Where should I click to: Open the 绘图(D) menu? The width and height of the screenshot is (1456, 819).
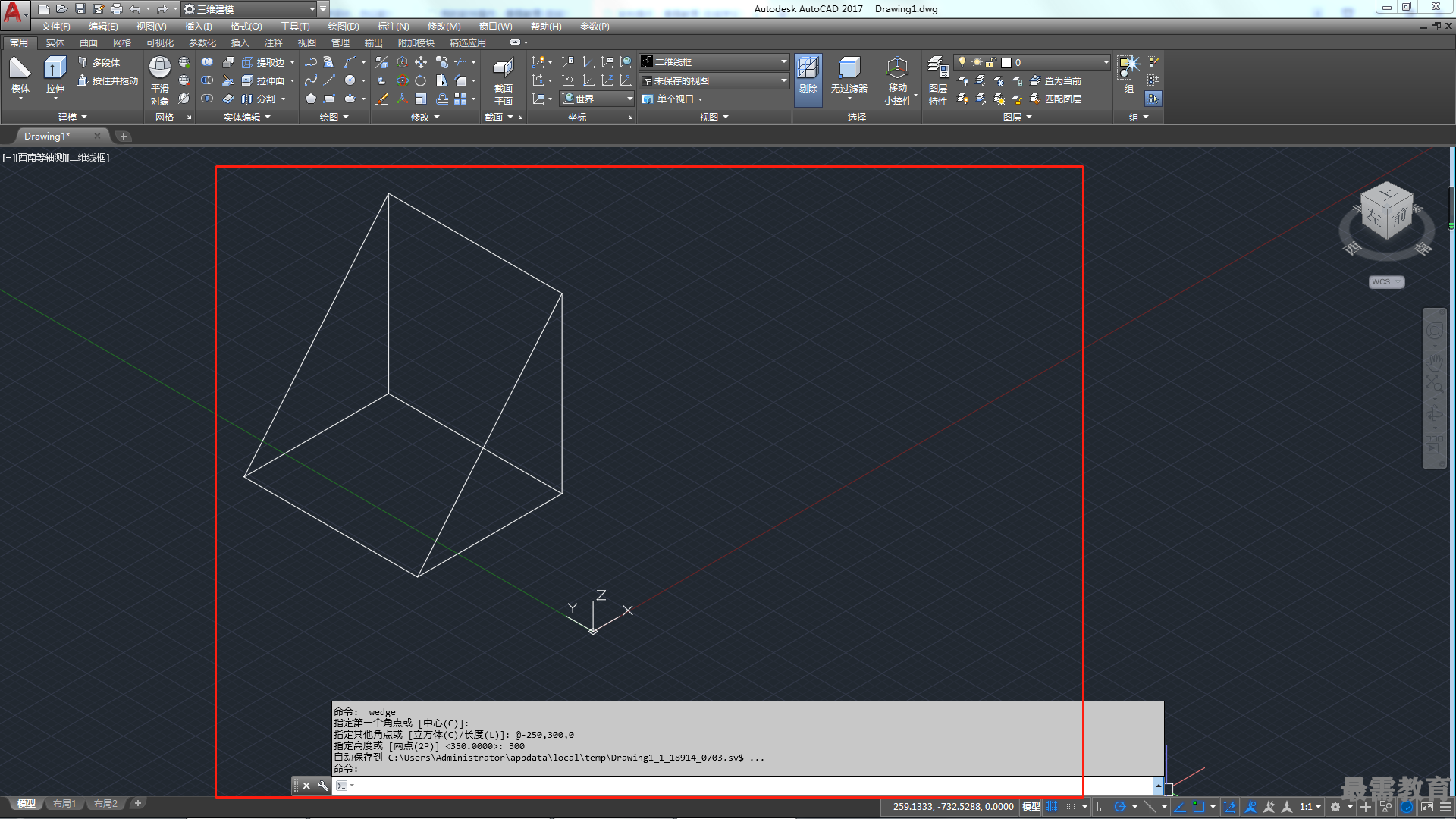pyautogui.click(x=344, y=26)
